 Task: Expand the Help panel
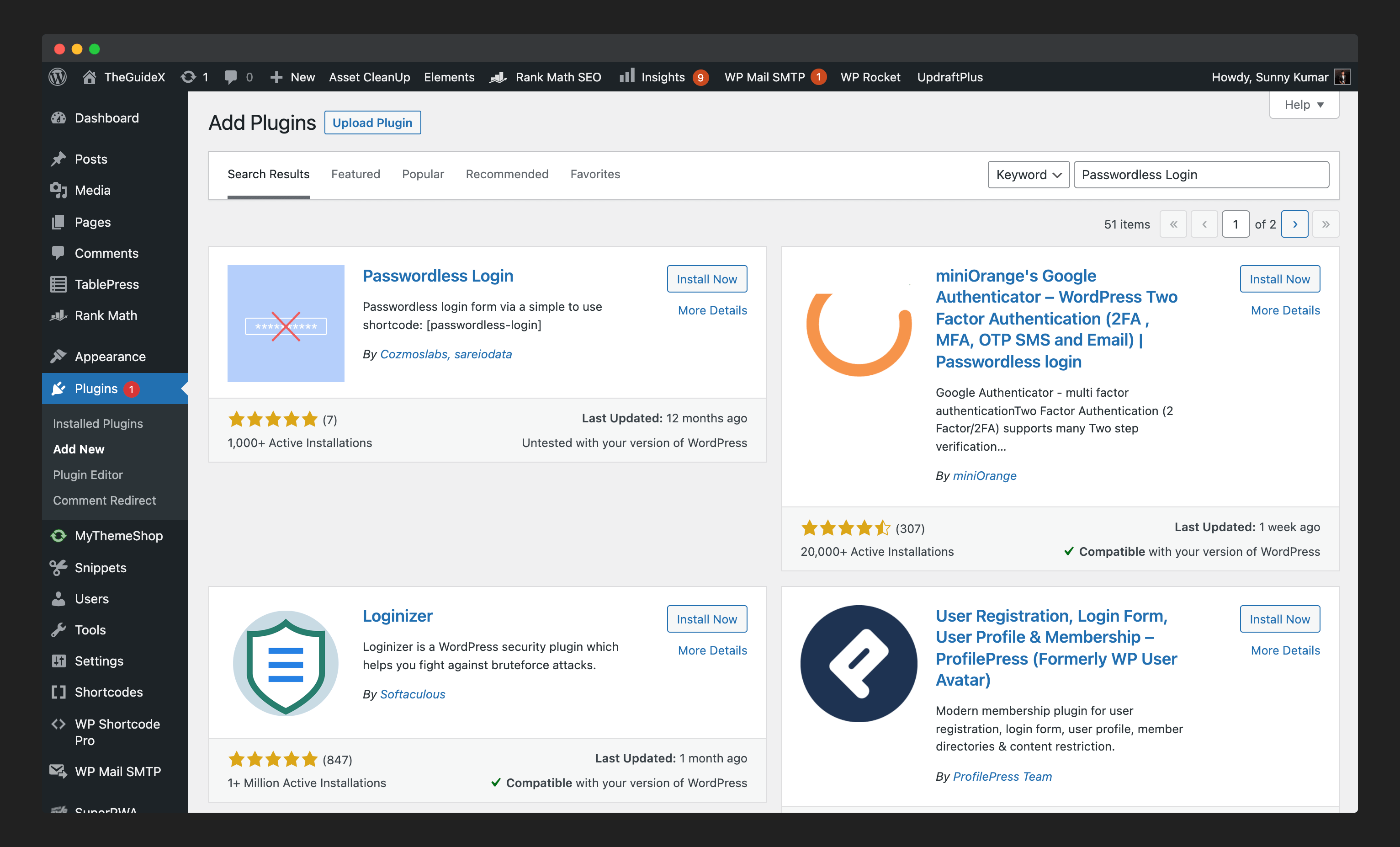coord(1304,105)
